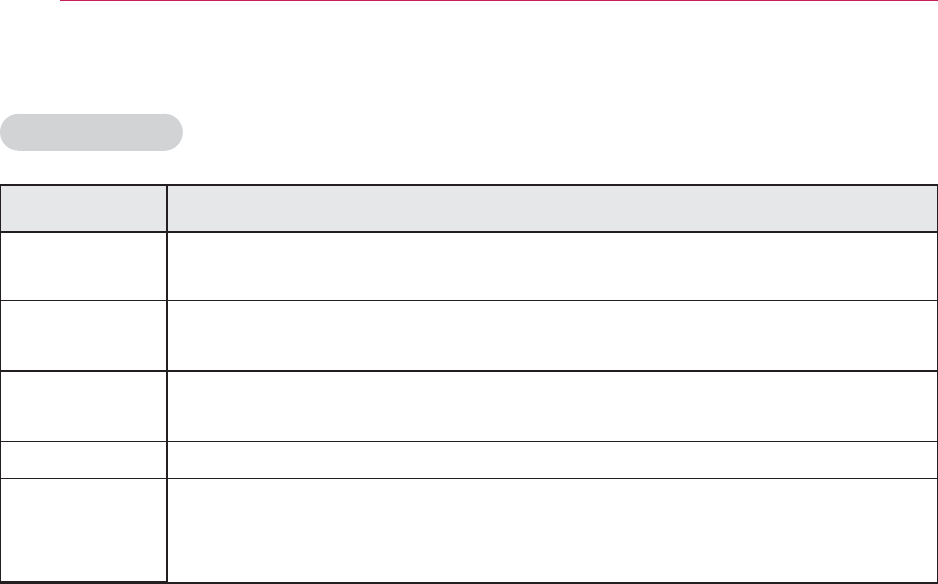This screenshot has width=938, height=584.
Task: Select the third body row's left cell
Action: (x=83, y=405)
